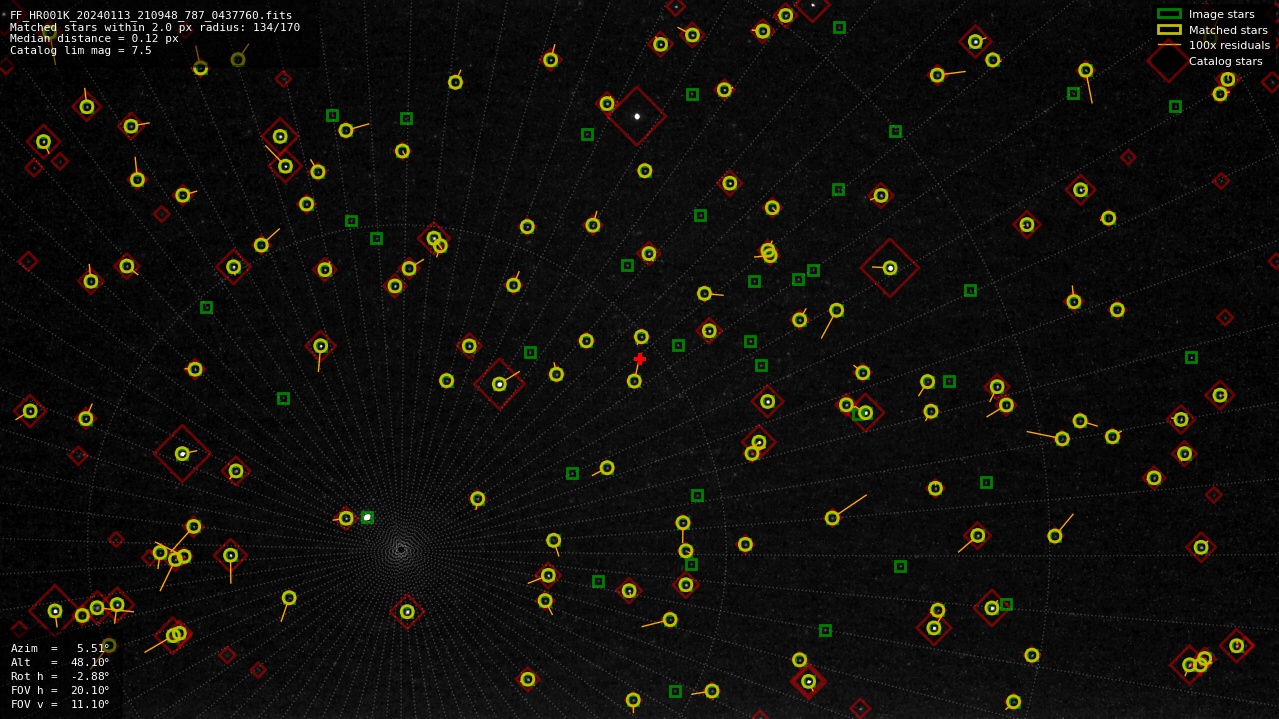This screenshot has height=719, width=1279.
Task: Click the green Image stars legend square
Action: pos(1169,14)
